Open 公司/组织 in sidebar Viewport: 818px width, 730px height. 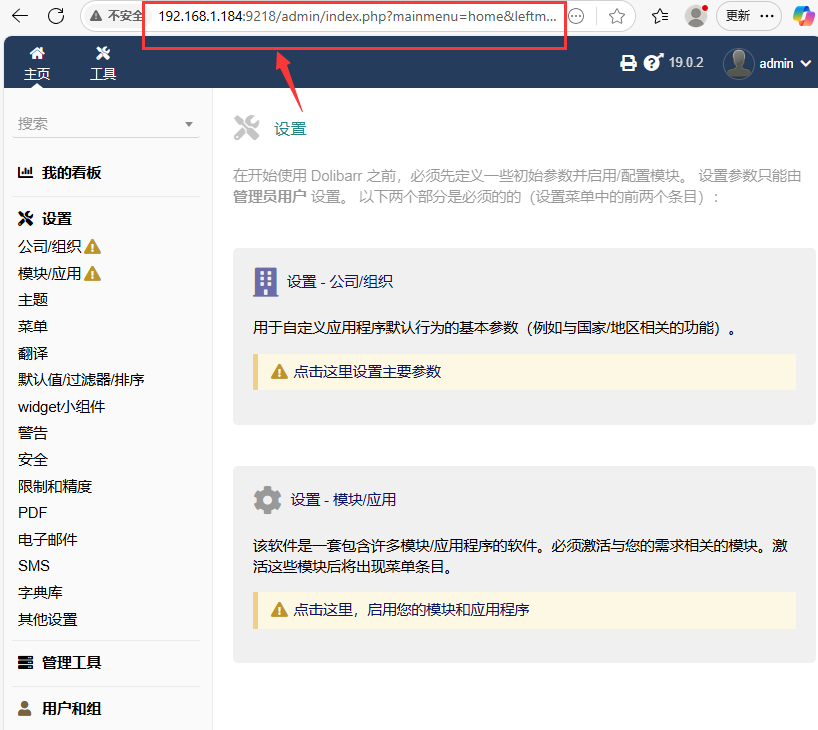(50, 246)
